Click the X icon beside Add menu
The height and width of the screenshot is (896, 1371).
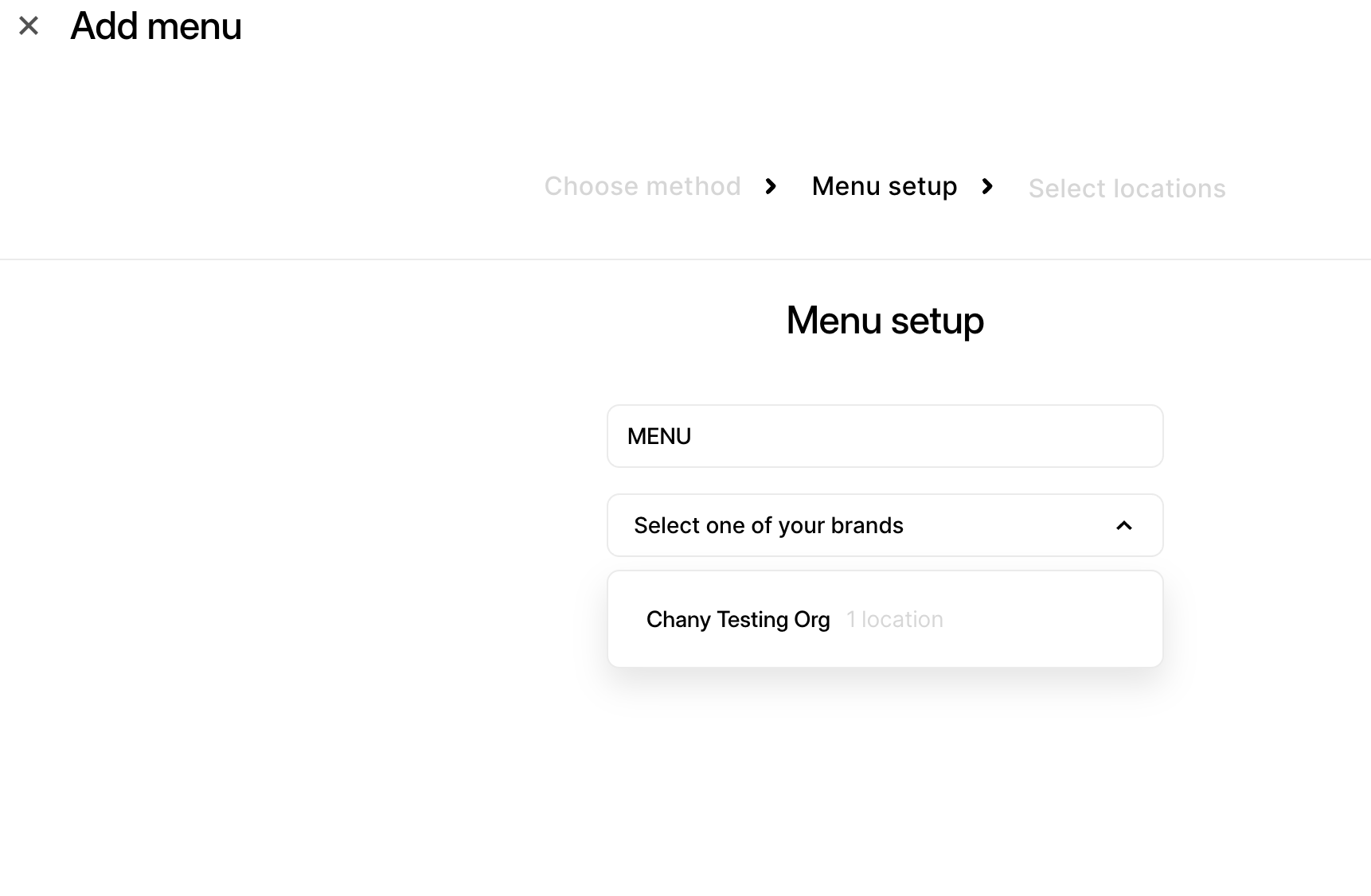click(x=29, y=26)
